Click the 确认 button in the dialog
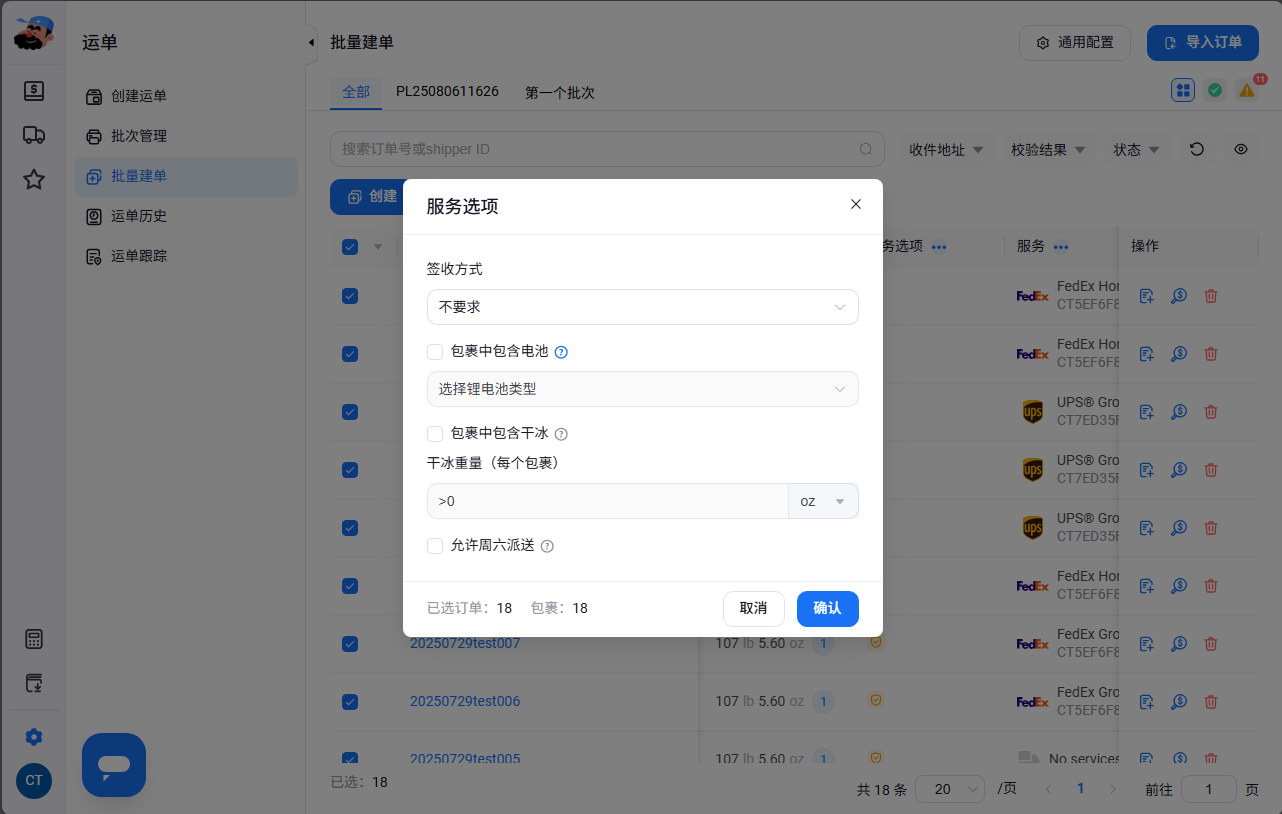The image size is (1282, 814). point(828,608)
